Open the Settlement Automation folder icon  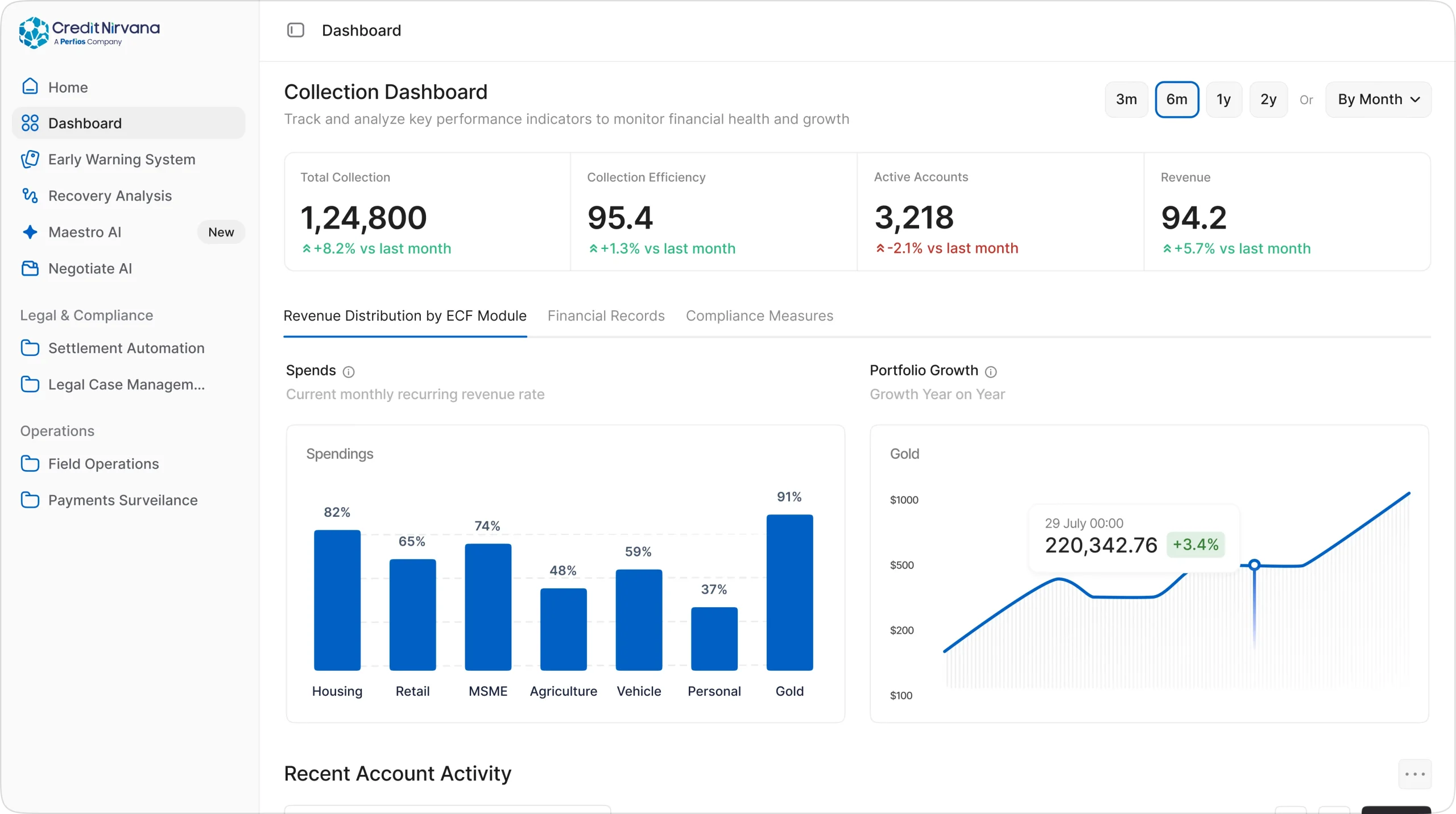[30, 348]
